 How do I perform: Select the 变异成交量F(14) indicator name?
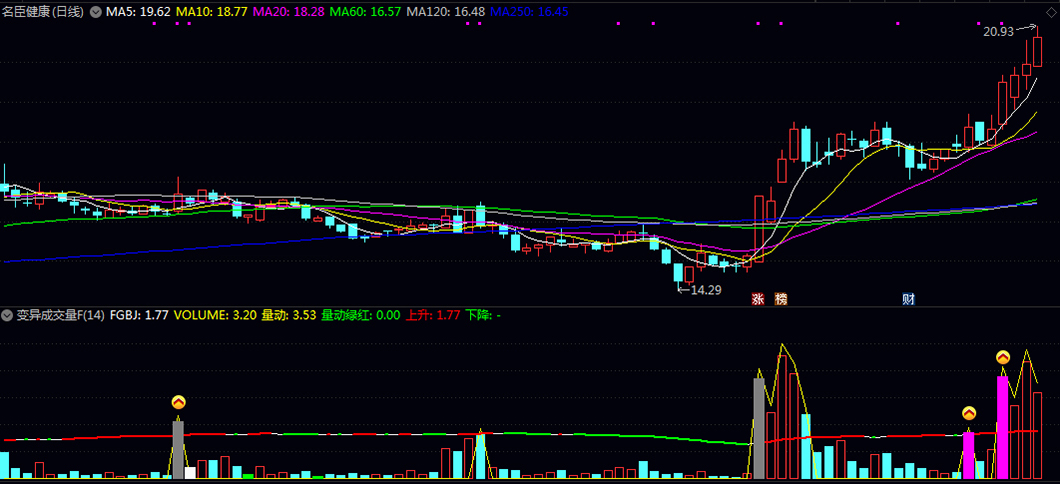point(60,314)
